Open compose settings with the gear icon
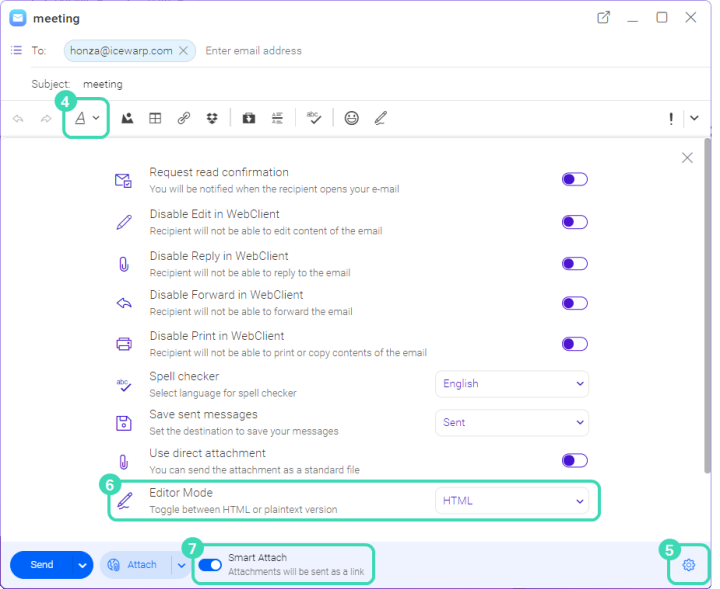Viewport: 720px width, 589px height. 689,565
